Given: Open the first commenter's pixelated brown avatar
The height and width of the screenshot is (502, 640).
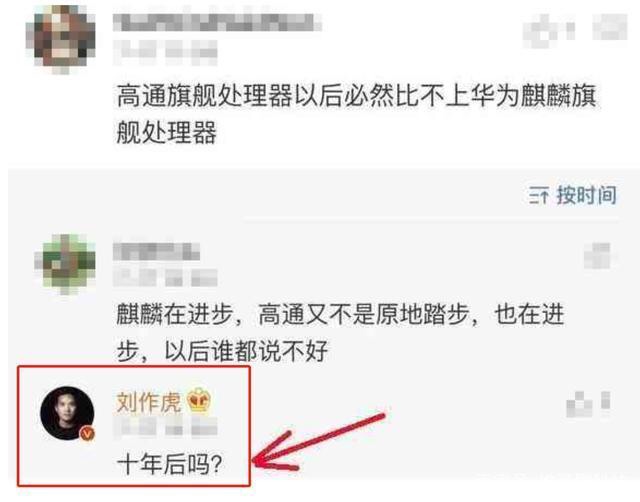Looking at the screenshot, I should (x=61, y=40).
